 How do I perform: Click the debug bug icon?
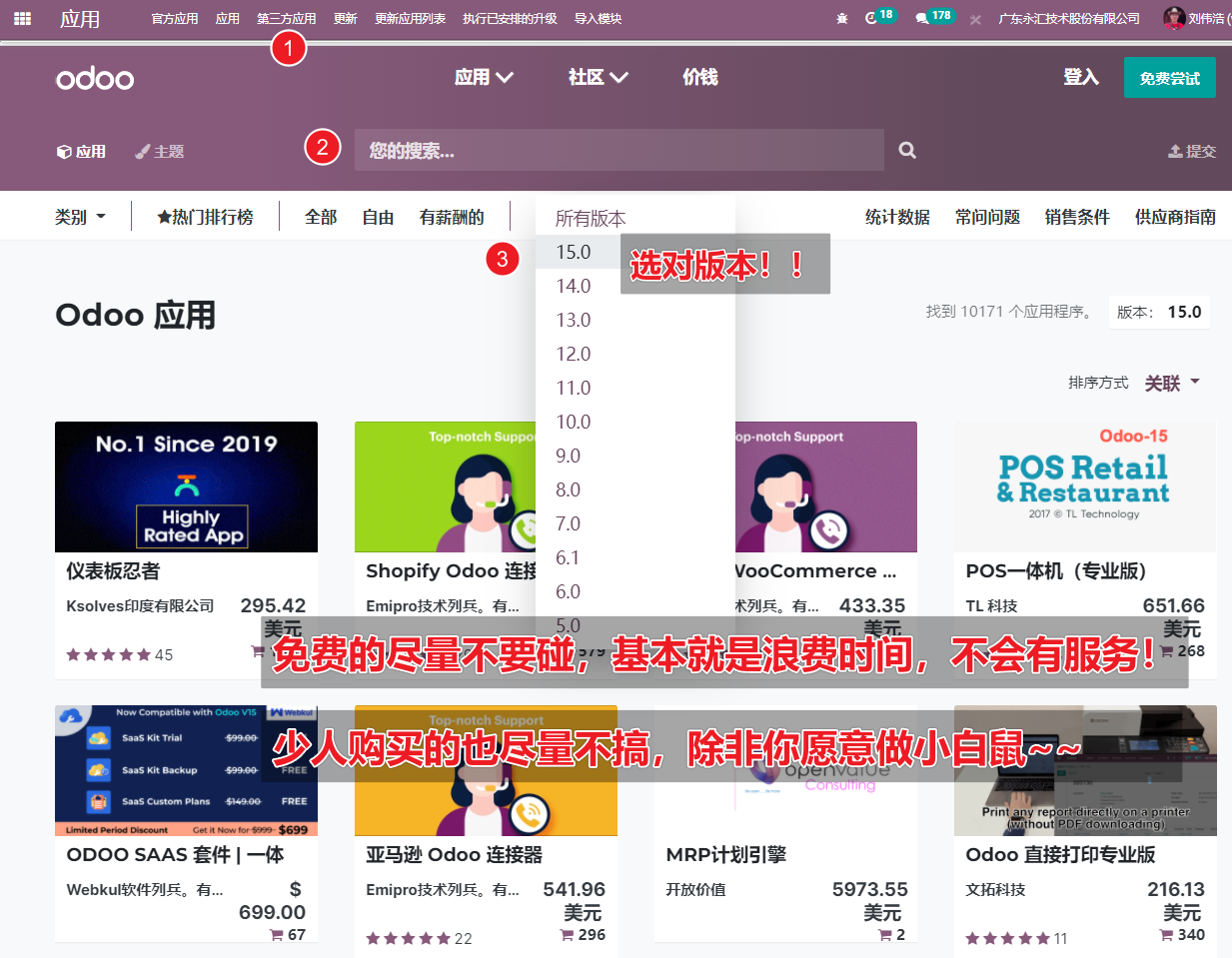(x=842, y=19)
